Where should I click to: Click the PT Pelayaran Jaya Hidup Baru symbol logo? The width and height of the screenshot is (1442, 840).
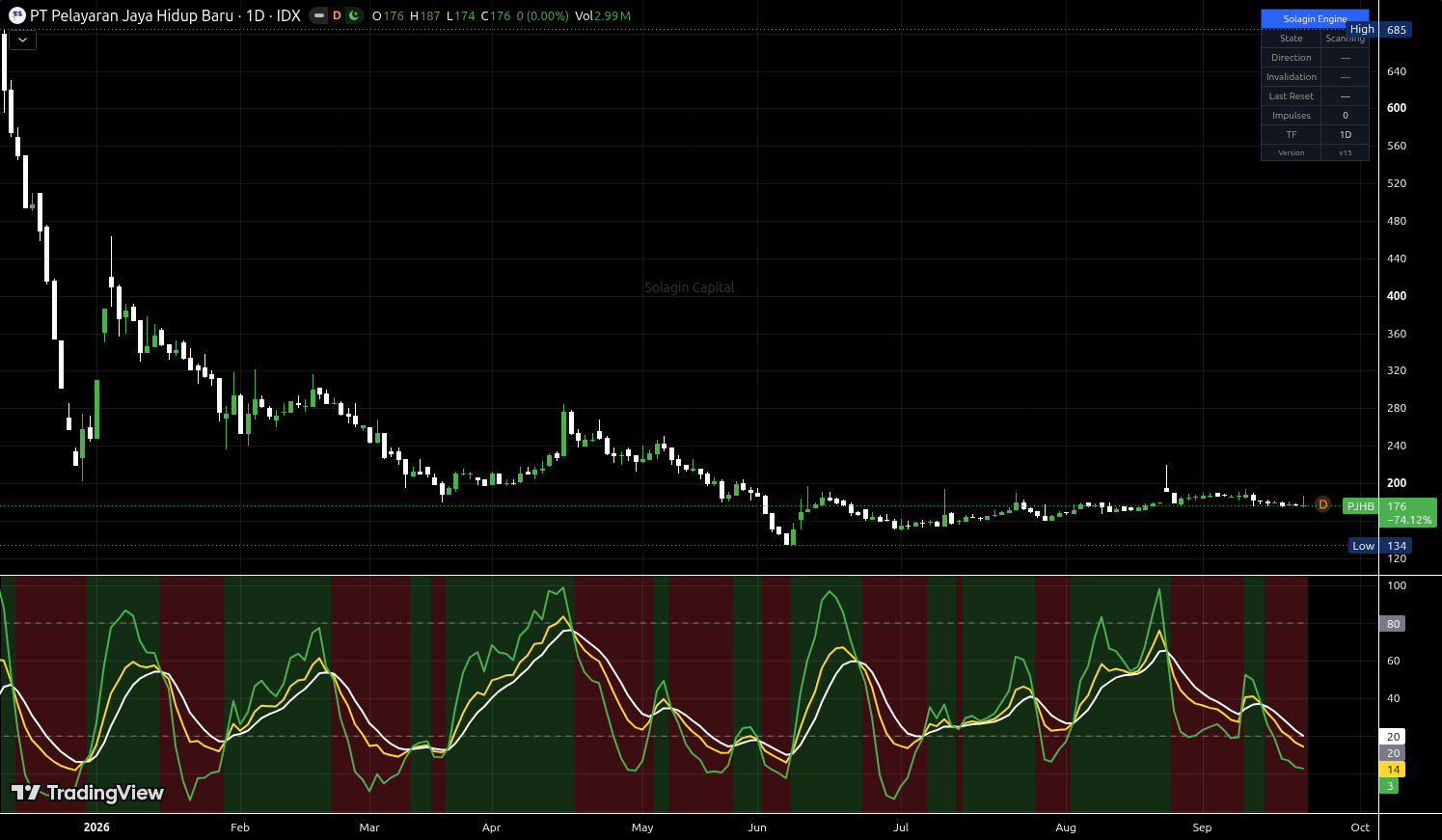pyautogui.click(x=17, y=15)
